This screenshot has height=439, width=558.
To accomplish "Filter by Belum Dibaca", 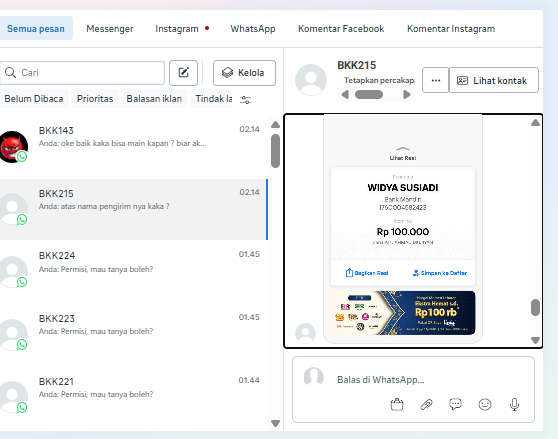I will (x=33, y=99).
